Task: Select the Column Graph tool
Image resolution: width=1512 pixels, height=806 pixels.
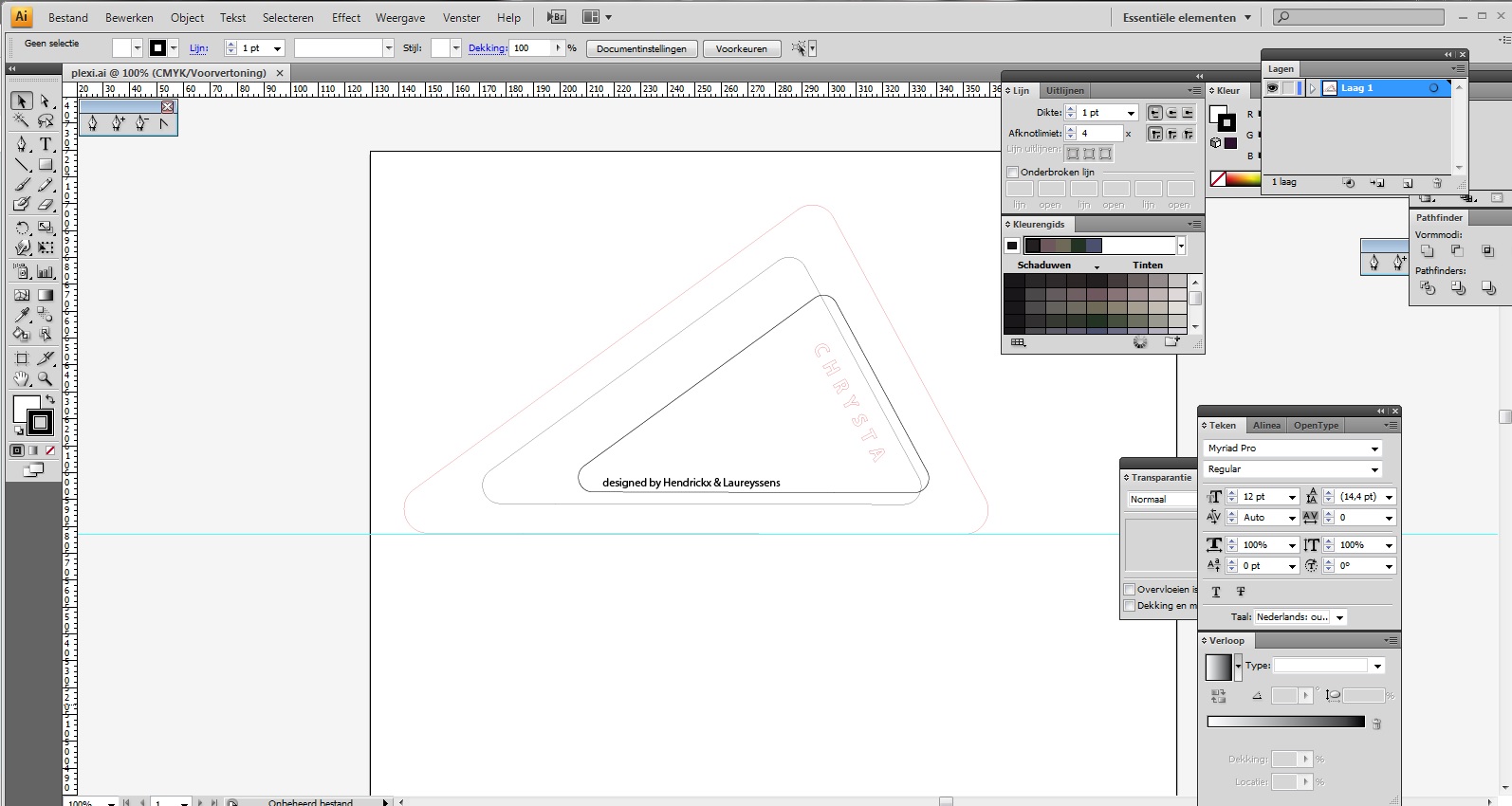Action: point(45,271)
